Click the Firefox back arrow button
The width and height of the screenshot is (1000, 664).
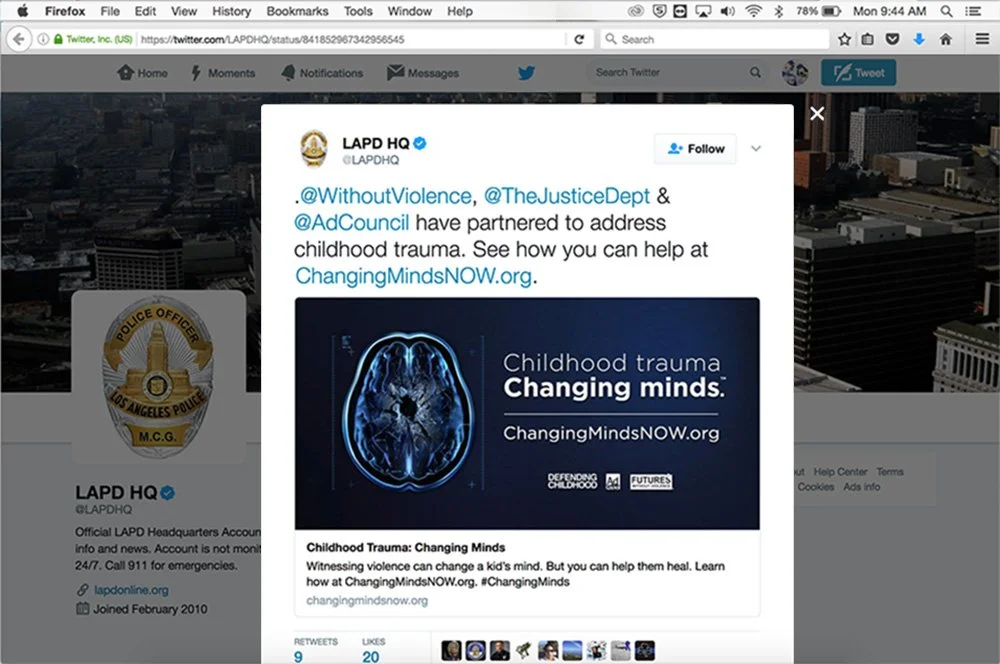pos(18,40)
